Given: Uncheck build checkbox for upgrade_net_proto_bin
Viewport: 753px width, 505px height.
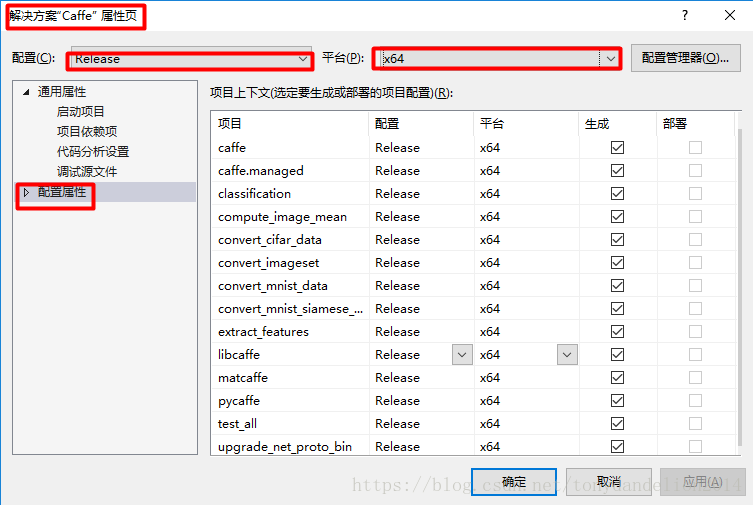Looking at the screenshot, I should (618, 447).
